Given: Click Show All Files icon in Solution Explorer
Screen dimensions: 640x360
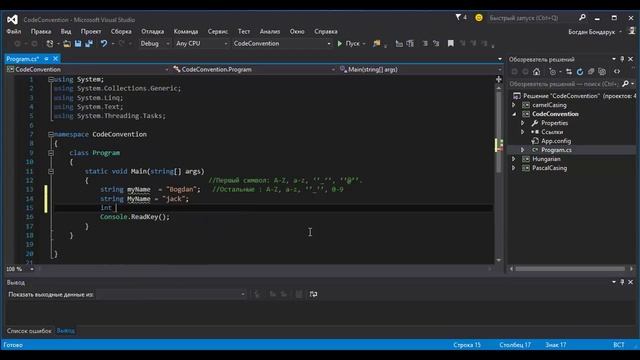Looking at the screenshot, I should 602,72.
